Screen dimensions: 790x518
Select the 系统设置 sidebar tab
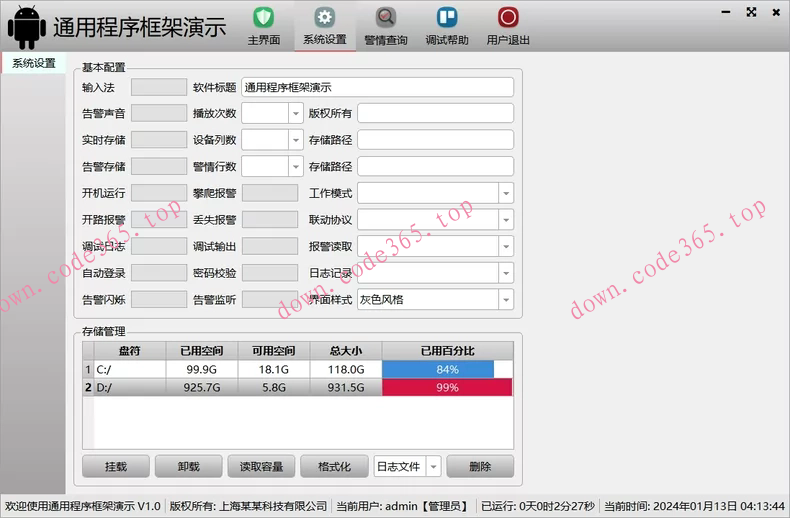tap(33, 63)
